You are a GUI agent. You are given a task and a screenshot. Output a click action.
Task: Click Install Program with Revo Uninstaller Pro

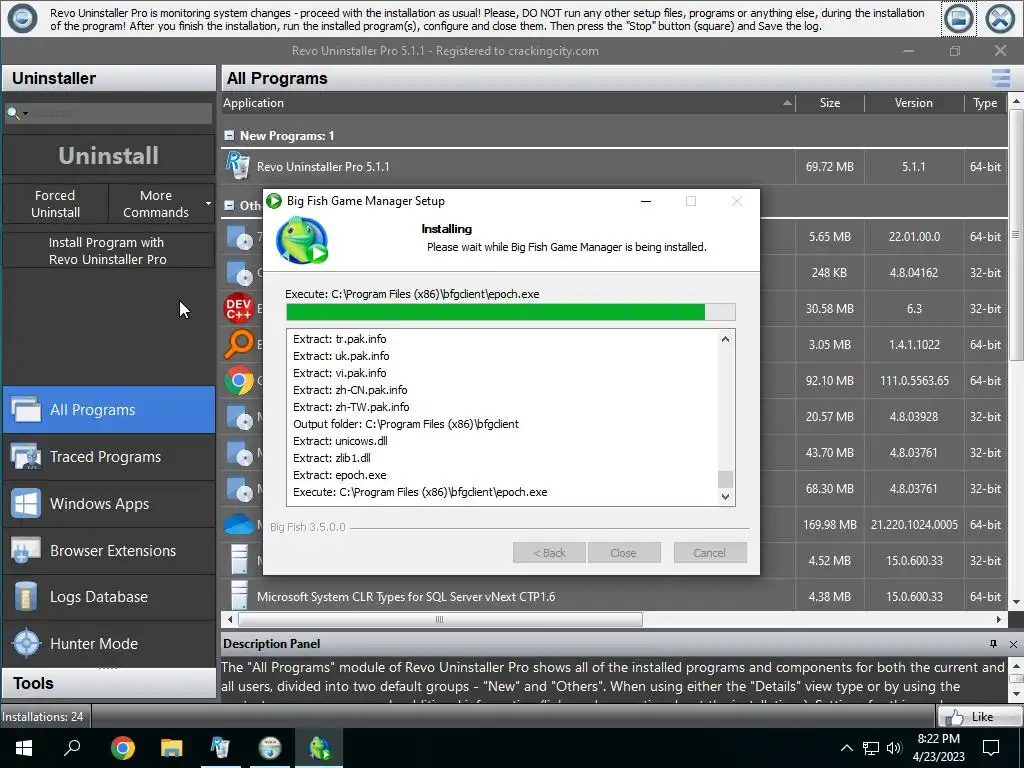[x=108, y=251]
